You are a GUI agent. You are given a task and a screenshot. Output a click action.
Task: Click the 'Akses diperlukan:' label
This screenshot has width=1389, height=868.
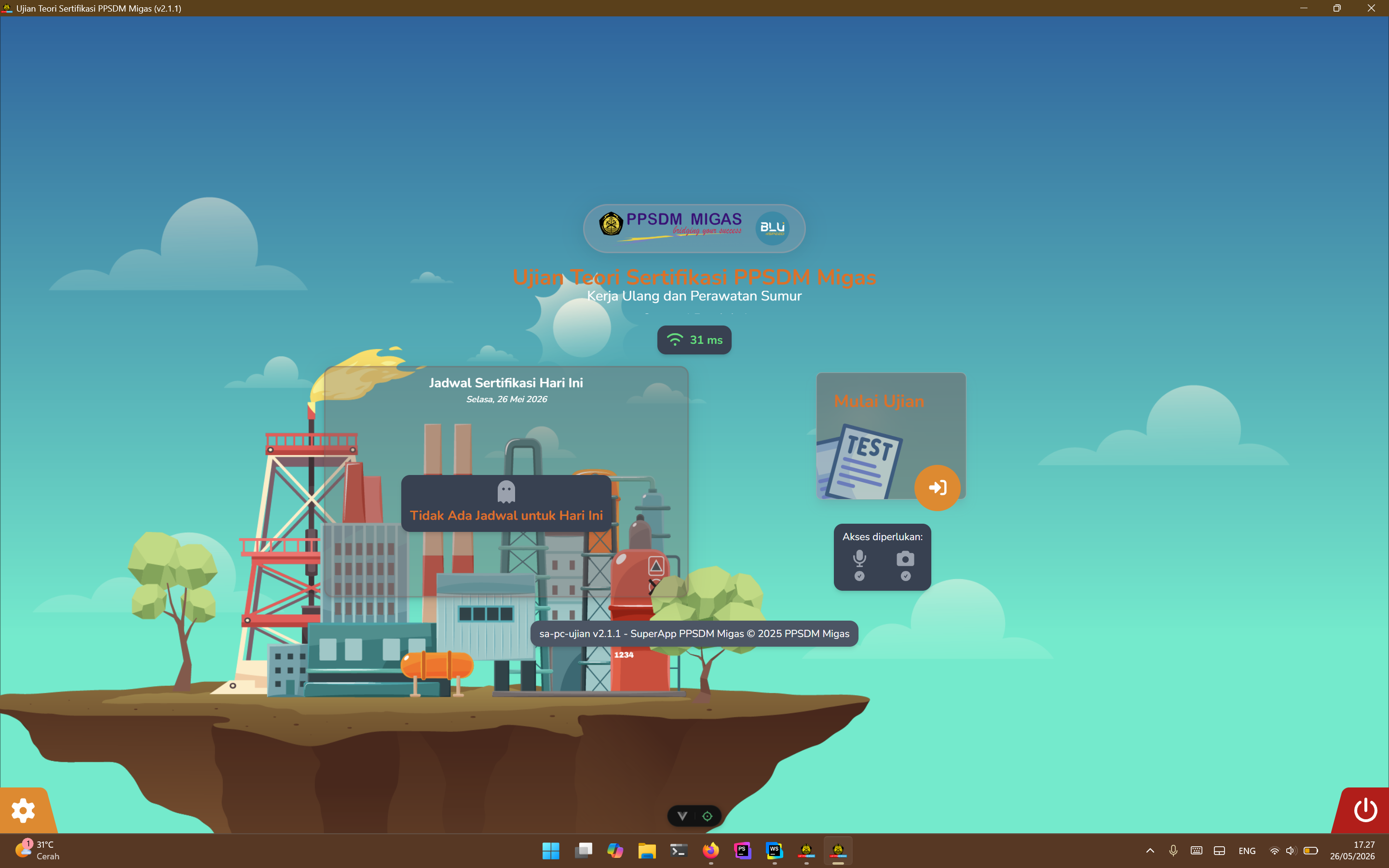pos(882,537)
